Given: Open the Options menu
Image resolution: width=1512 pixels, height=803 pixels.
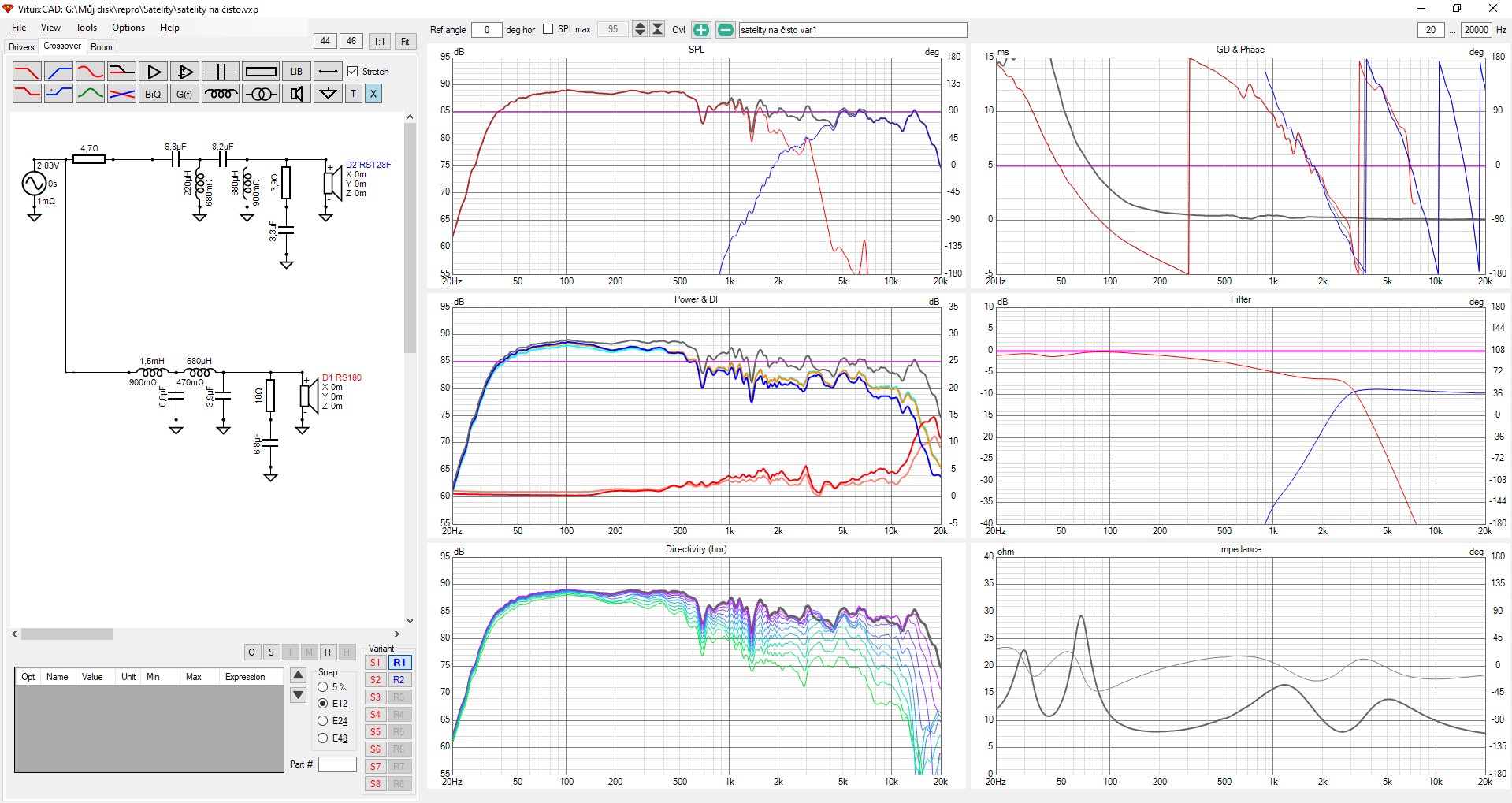Looking at the screenshot, I should click(x=128, y=28).
